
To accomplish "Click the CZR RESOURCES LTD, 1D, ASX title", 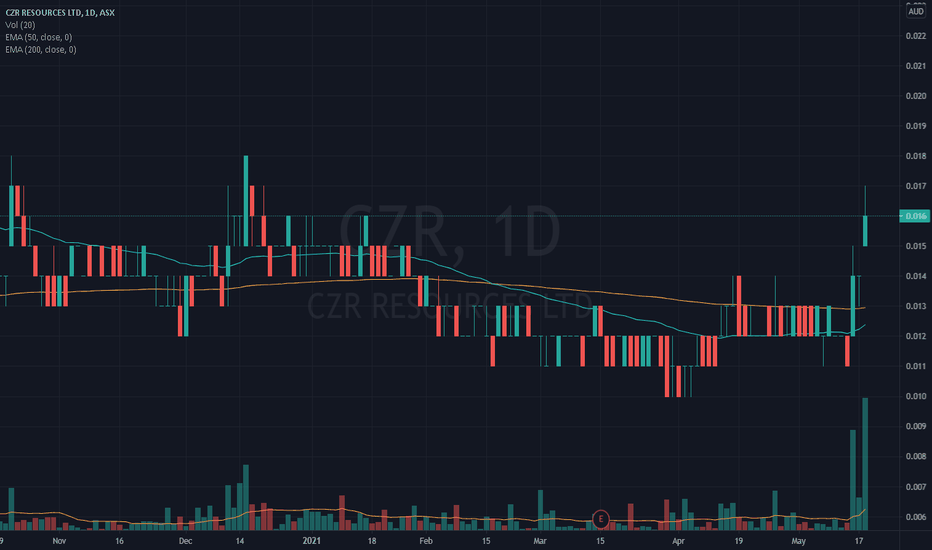I will (x=60, y=12).
